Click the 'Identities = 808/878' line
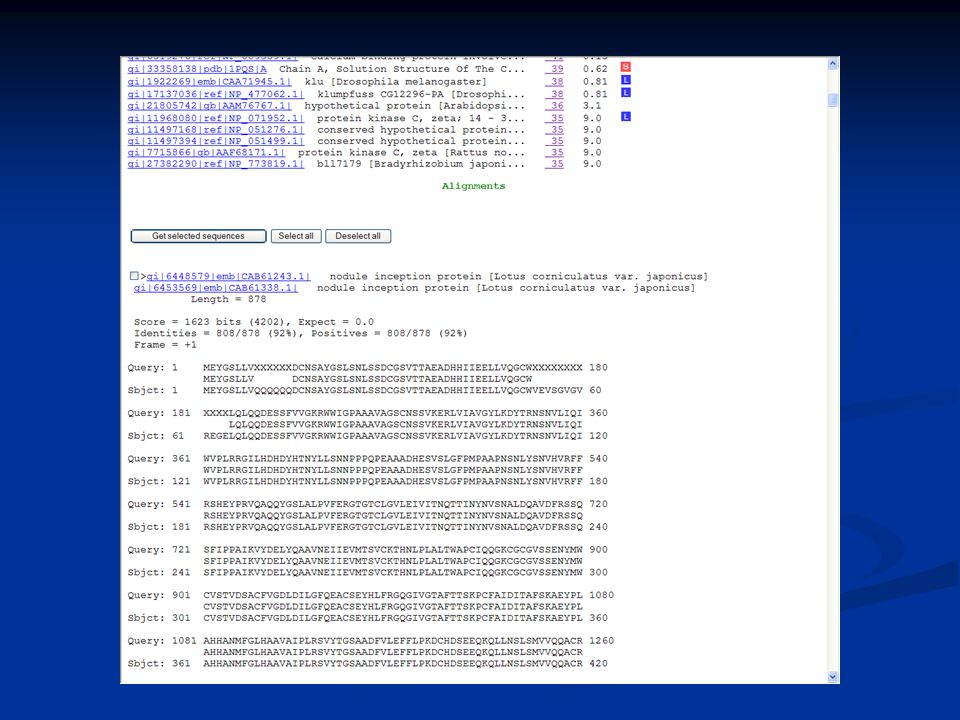 [x=301, y=334]
